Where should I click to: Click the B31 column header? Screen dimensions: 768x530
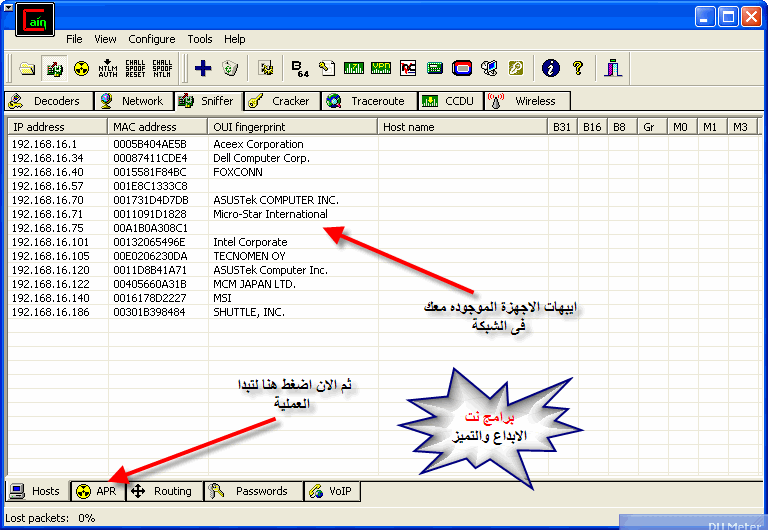562,127
